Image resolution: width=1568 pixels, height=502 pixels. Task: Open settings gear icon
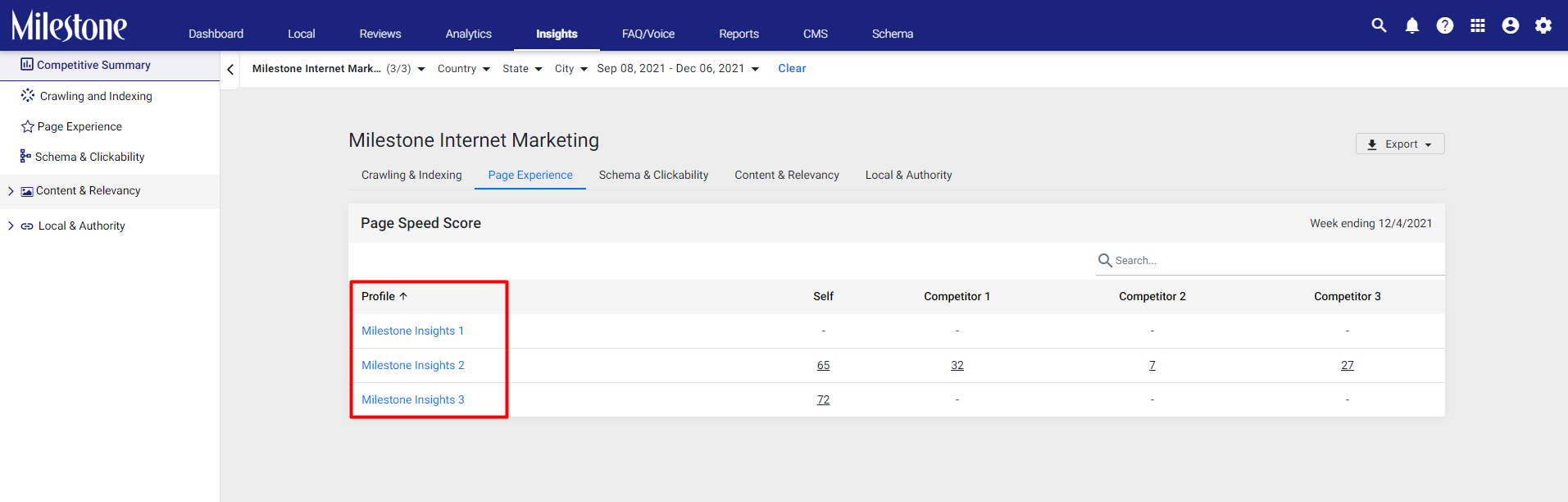pyautogui.click(x=1543, y=25)
